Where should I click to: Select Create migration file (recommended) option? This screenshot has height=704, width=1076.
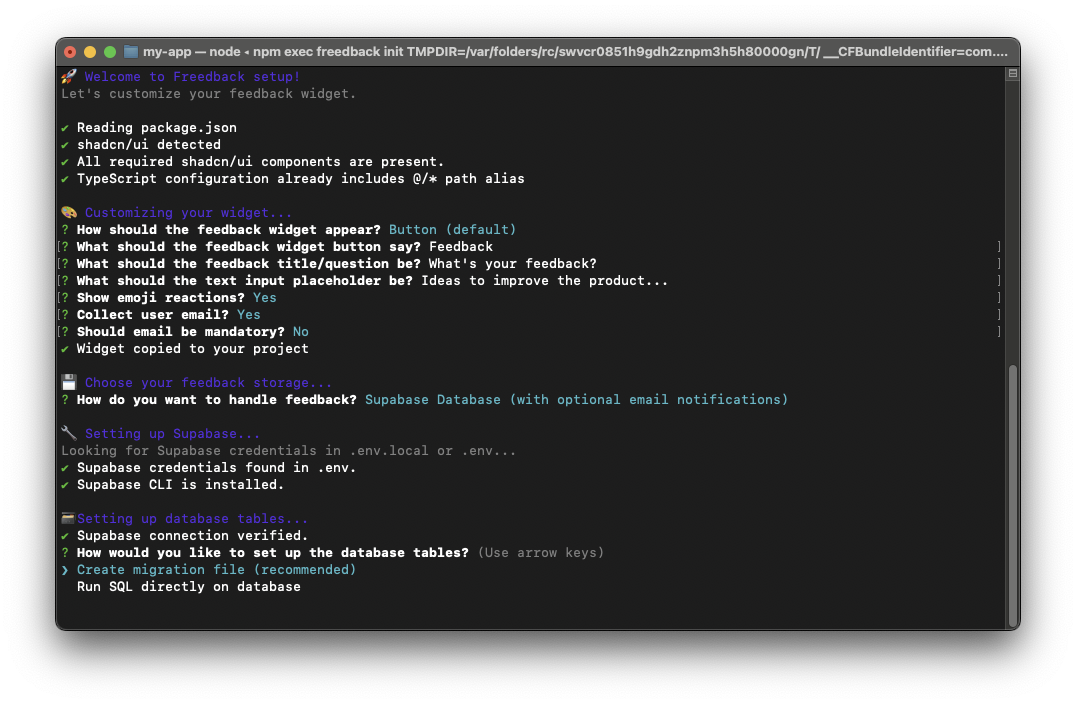(x=216, y=570)
